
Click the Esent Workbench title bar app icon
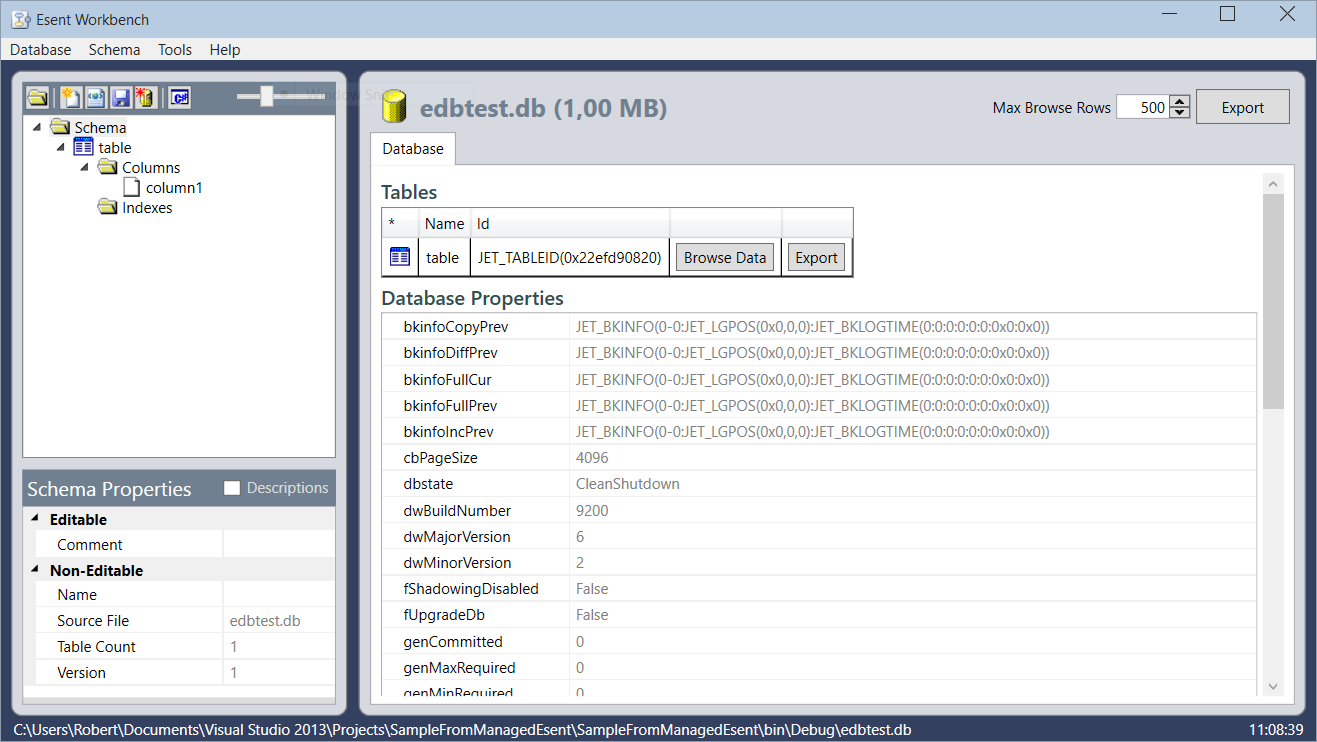coord(20,20)
